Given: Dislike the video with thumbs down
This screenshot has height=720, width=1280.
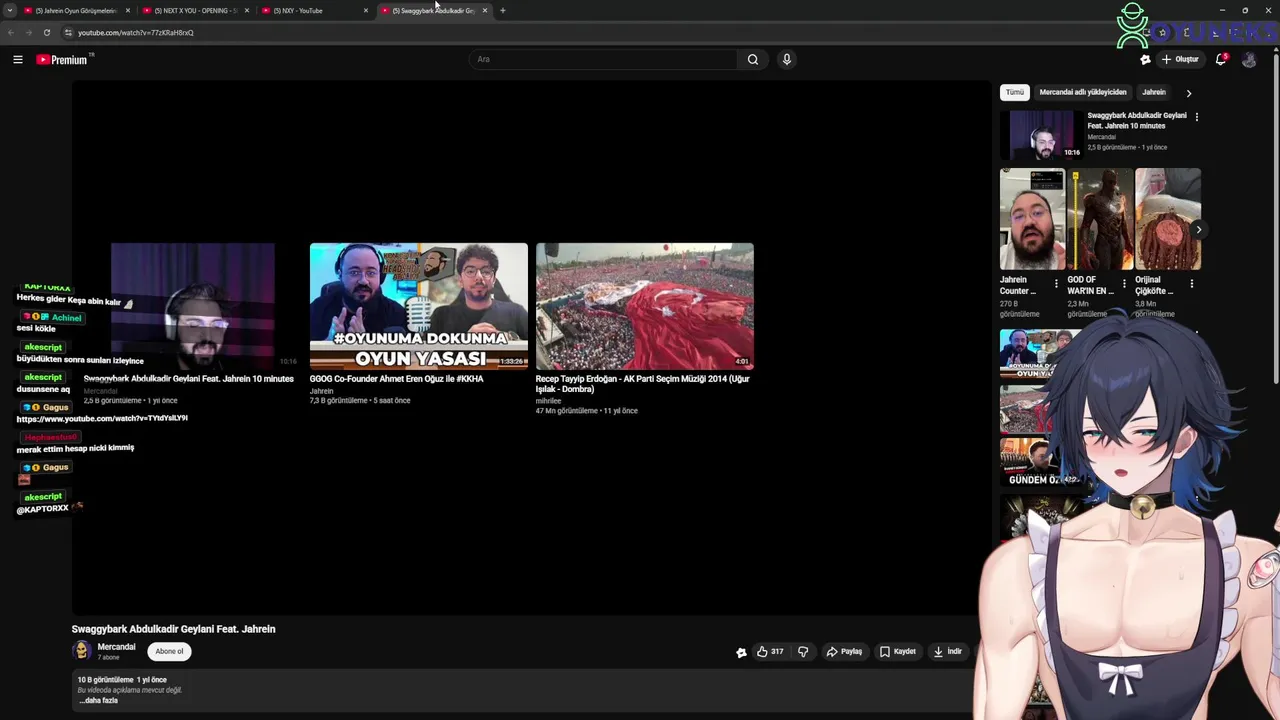Looking at the screenshot, I should (803, 652).
